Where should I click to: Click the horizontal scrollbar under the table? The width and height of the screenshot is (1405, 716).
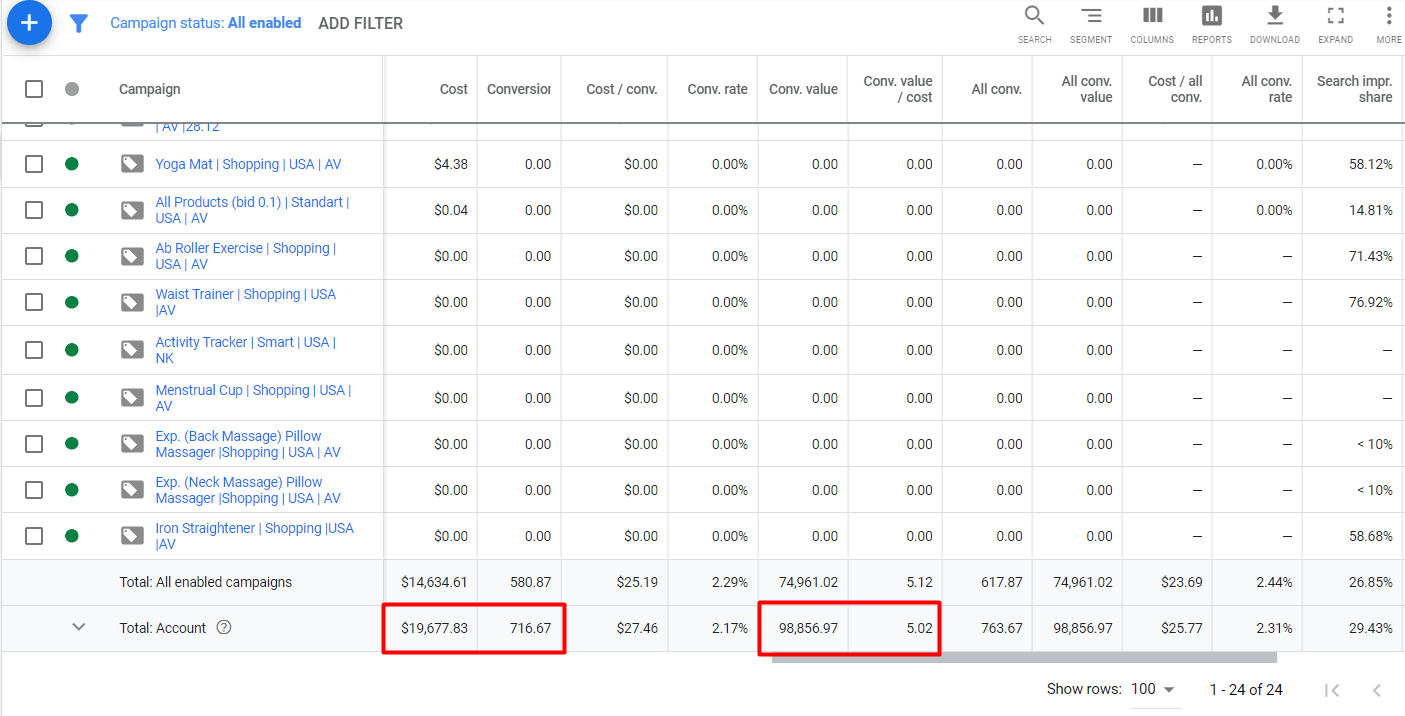1024,658
